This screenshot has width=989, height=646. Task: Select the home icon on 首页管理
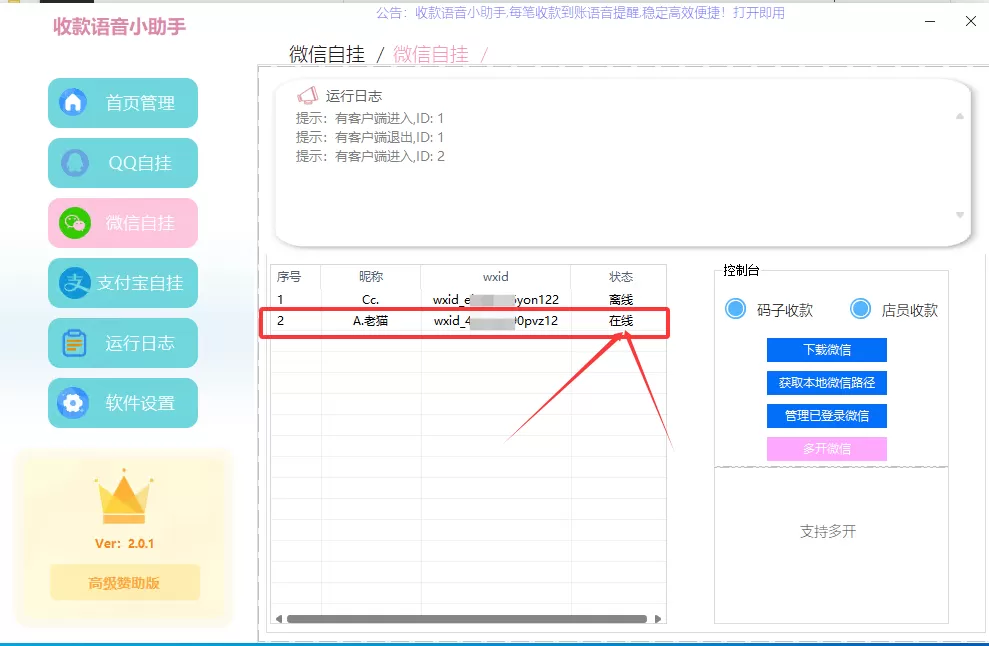(x=73, y=102)
